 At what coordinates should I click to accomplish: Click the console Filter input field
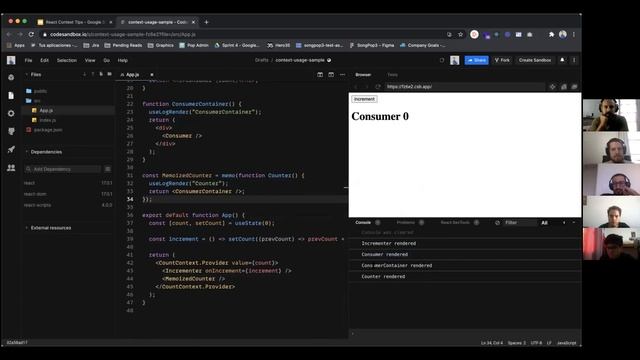tap(520, 222)
